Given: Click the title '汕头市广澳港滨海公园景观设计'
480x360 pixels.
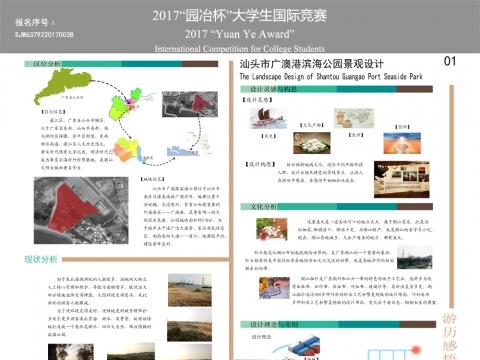Looking at the screenshot, I should click(312, 64).
